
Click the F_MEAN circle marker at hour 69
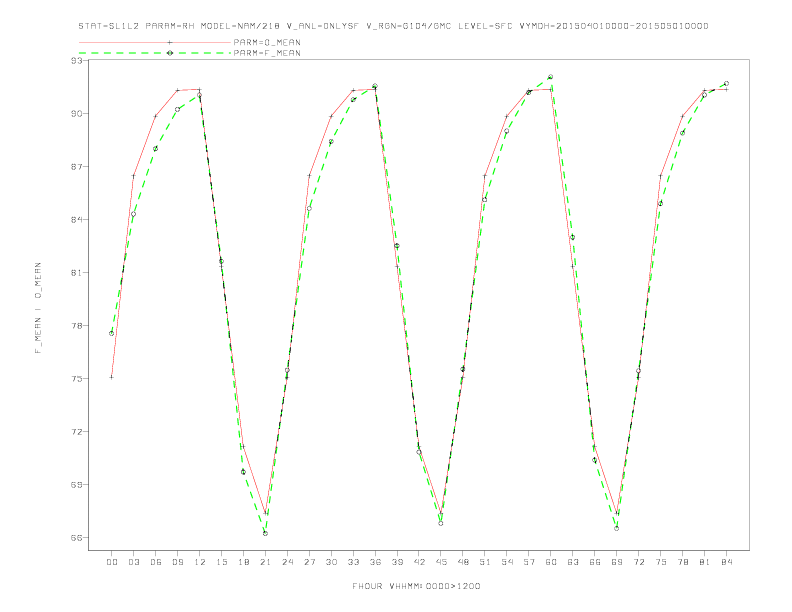[617, 528]
